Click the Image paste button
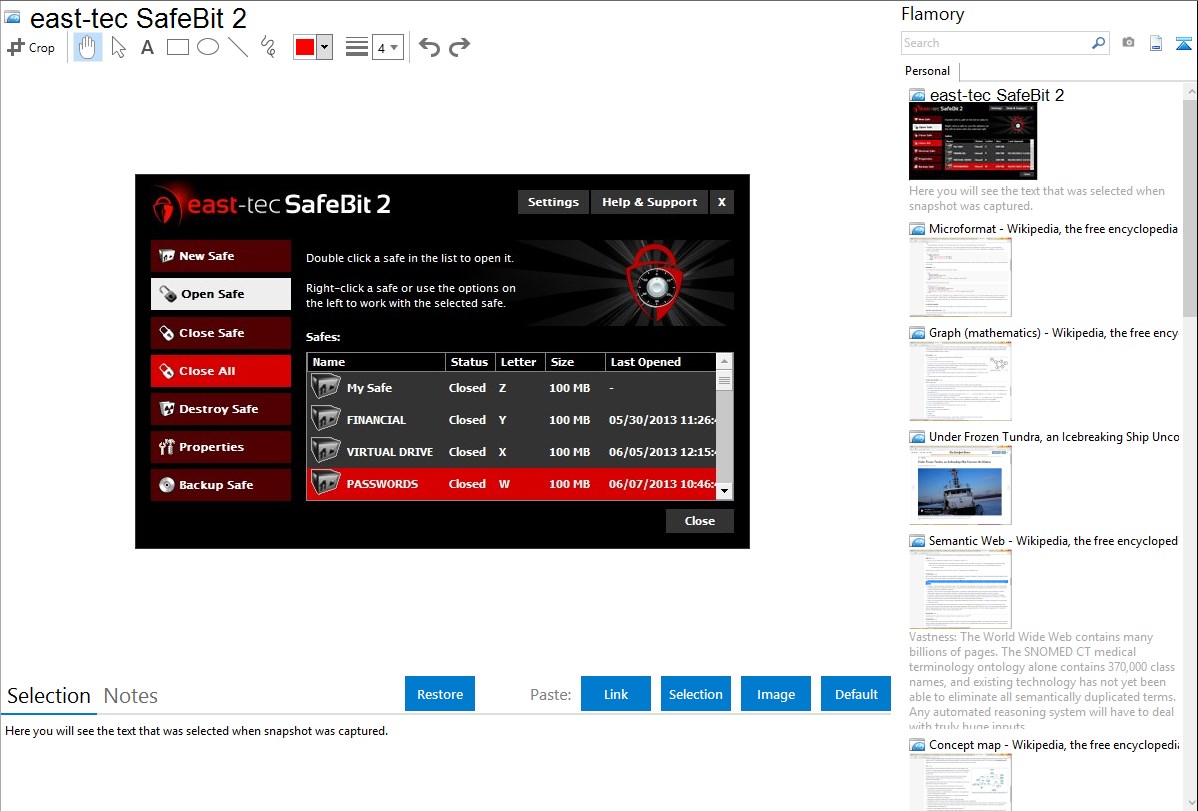Viewport: 1198px width, 811px height. pos(775,694)
